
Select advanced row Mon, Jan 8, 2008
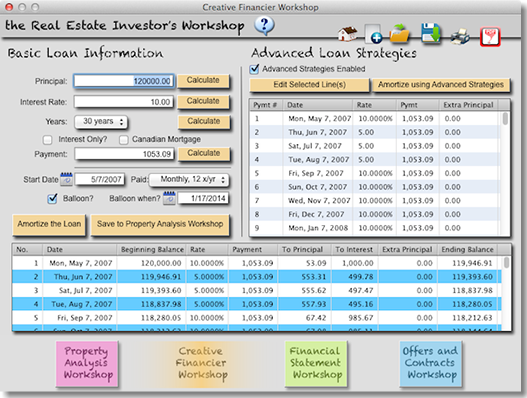pos(375,228)
